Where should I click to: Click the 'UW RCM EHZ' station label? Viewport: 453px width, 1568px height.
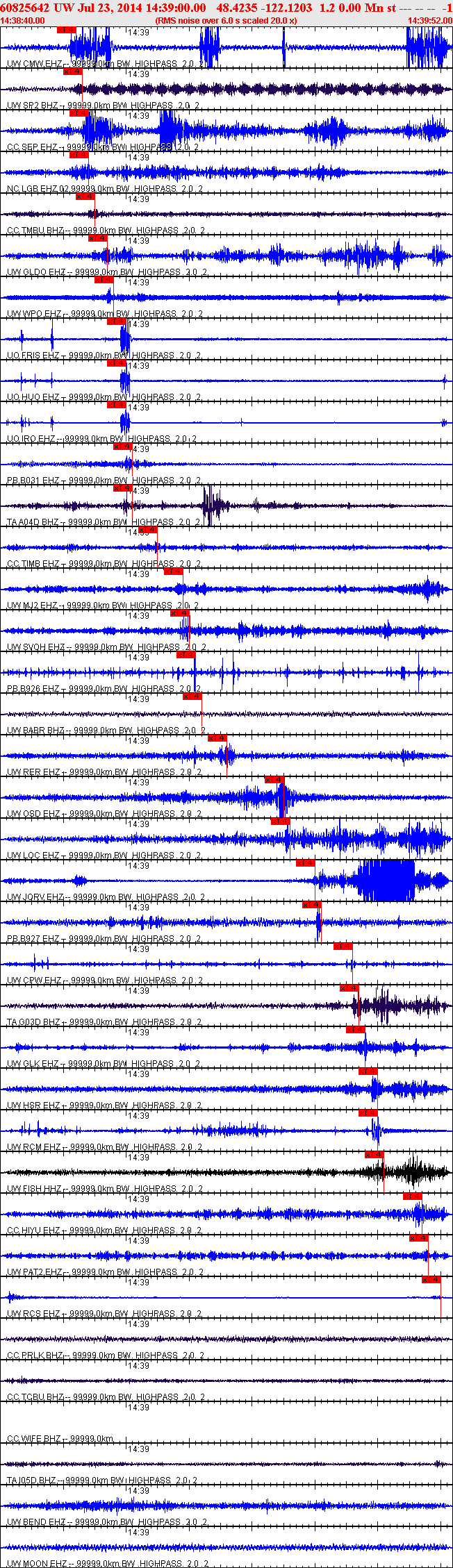click(x=34, y=1147)
